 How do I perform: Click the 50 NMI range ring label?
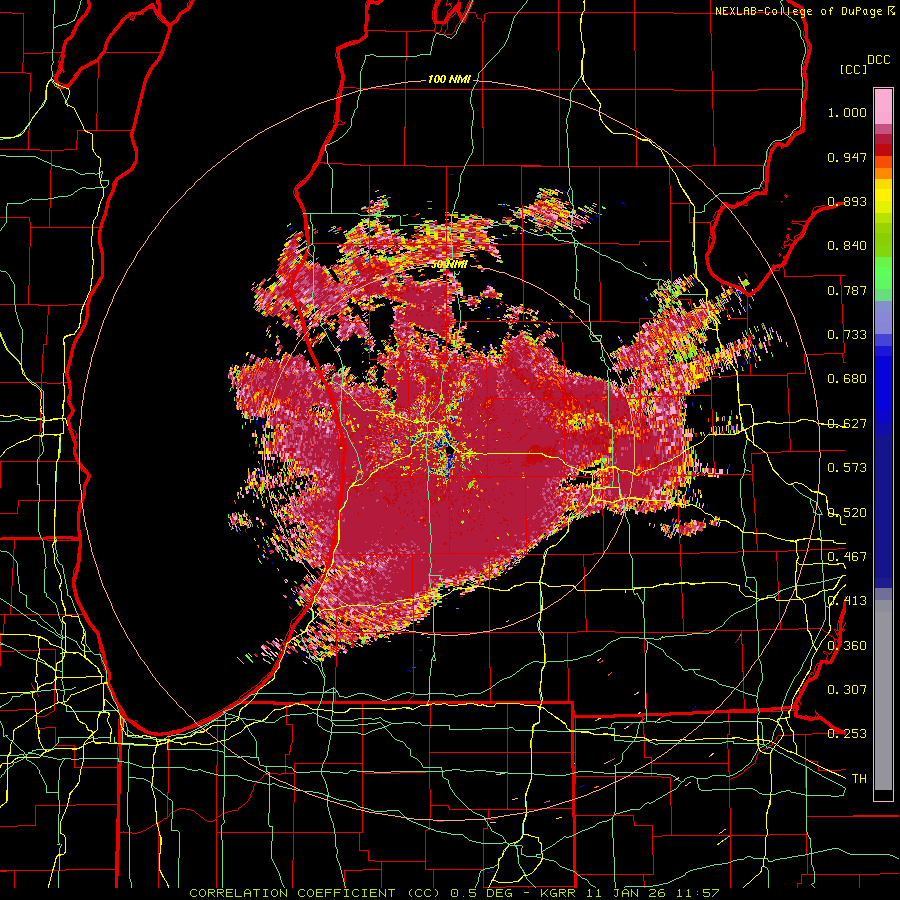tap(449, 265)
